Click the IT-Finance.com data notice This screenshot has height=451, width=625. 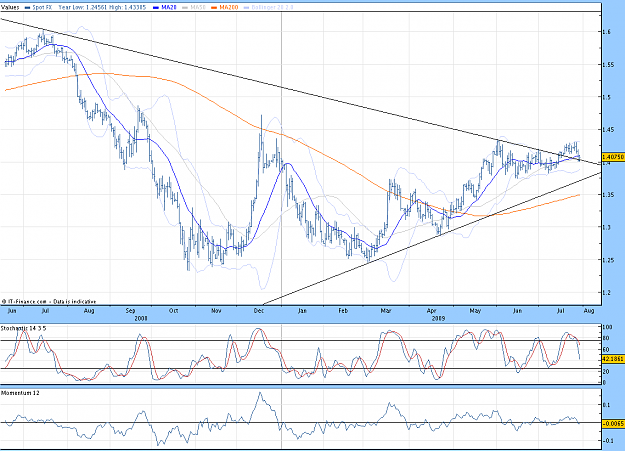point(49,302)
